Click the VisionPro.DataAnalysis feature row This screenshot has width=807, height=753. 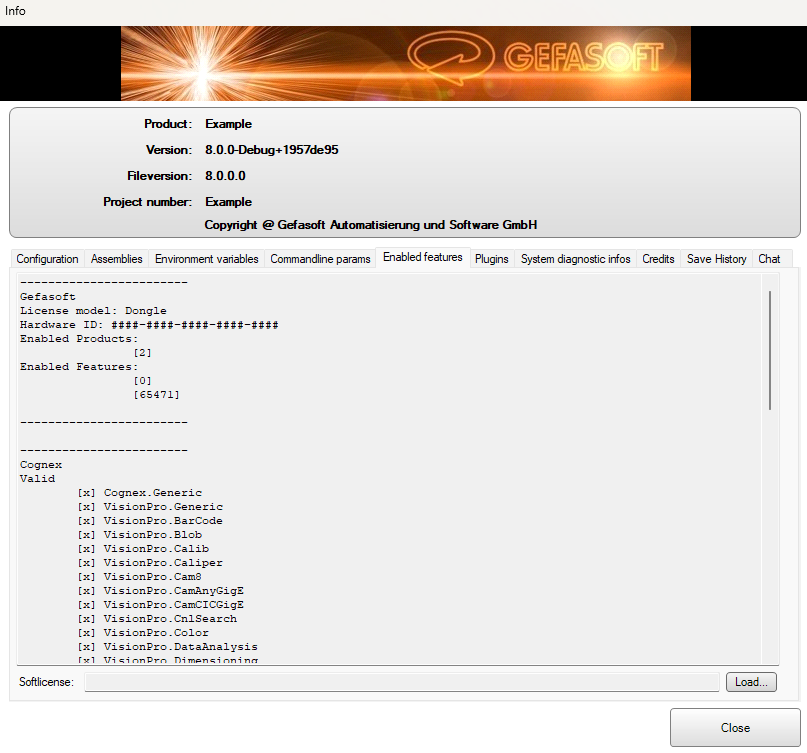(167, 646)
